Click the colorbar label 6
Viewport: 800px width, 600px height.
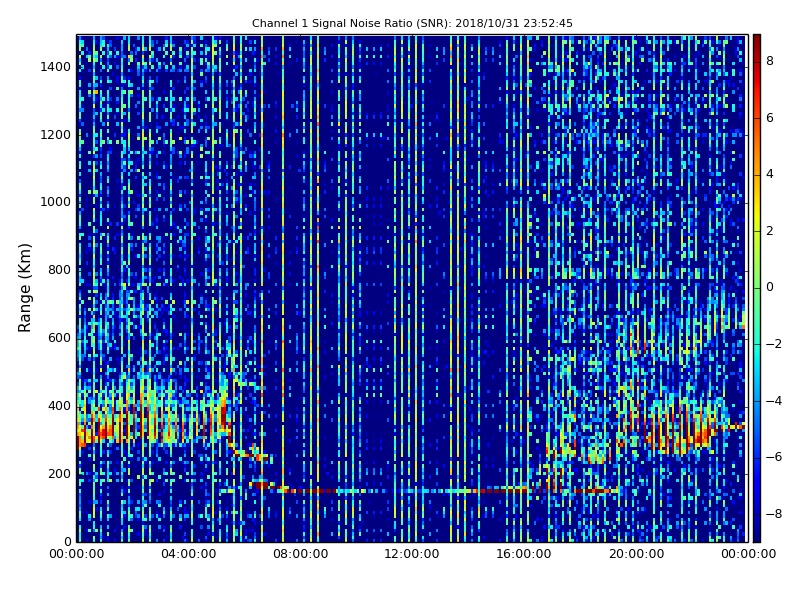(x=769, y=118)
